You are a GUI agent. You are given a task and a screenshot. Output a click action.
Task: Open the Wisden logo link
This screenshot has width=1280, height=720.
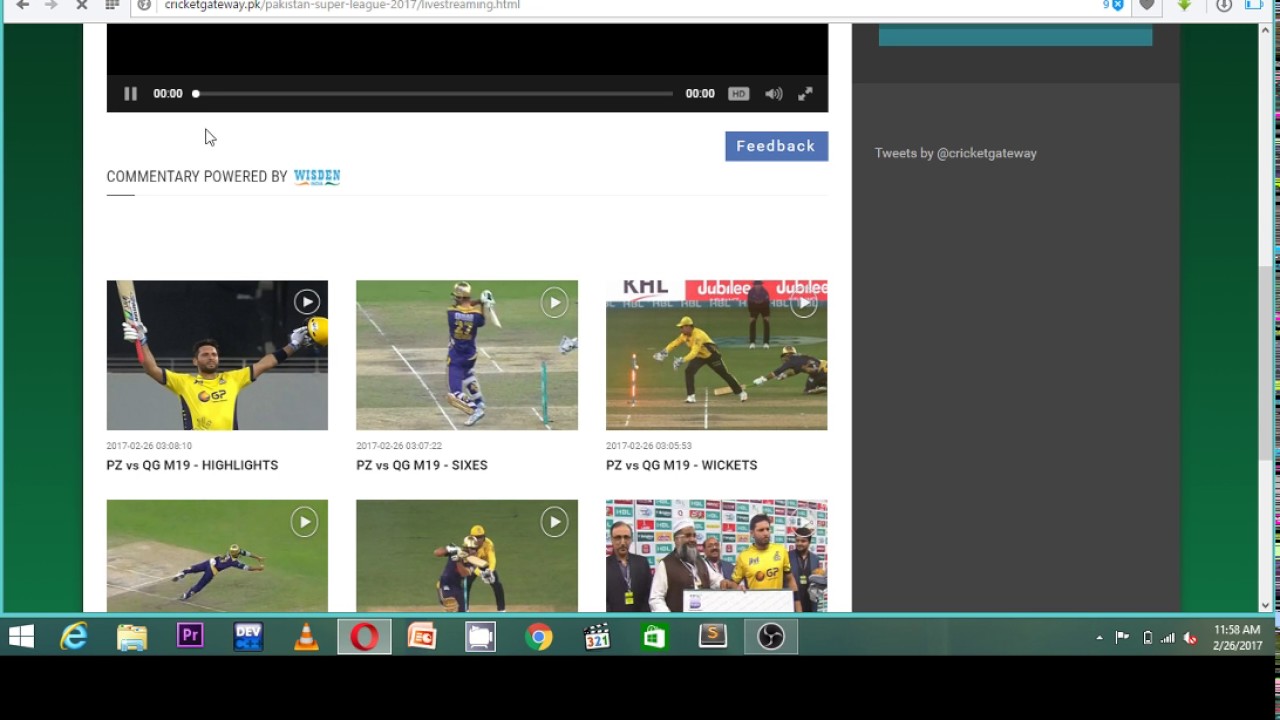(317, 176)
